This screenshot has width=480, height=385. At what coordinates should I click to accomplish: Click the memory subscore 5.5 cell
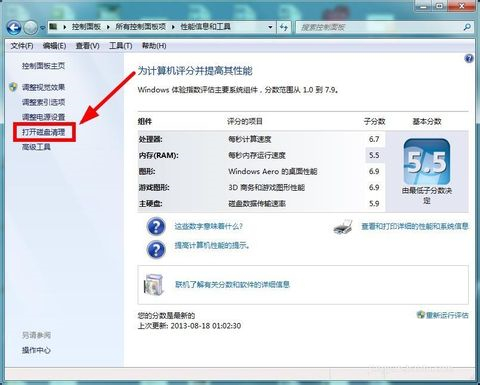coord(375,155)
